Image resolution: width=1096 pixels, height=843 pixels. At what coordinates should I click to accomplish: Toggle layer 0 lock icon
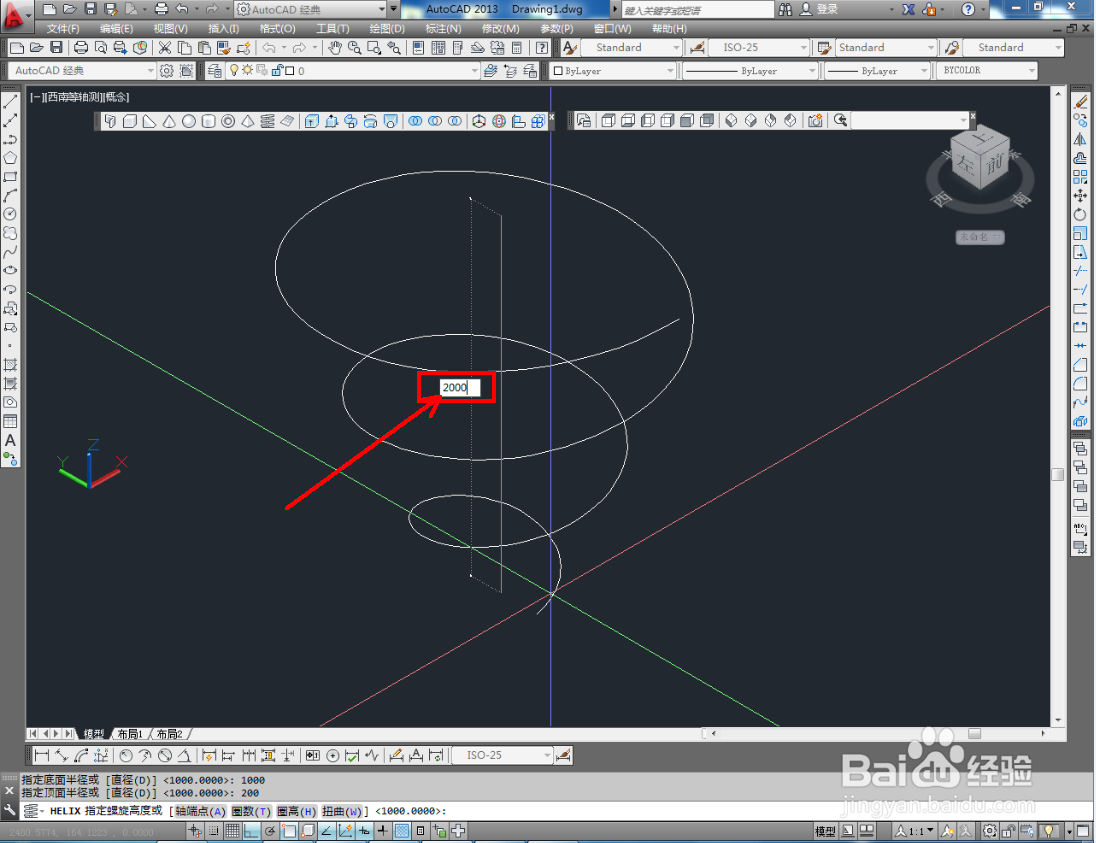276,71
